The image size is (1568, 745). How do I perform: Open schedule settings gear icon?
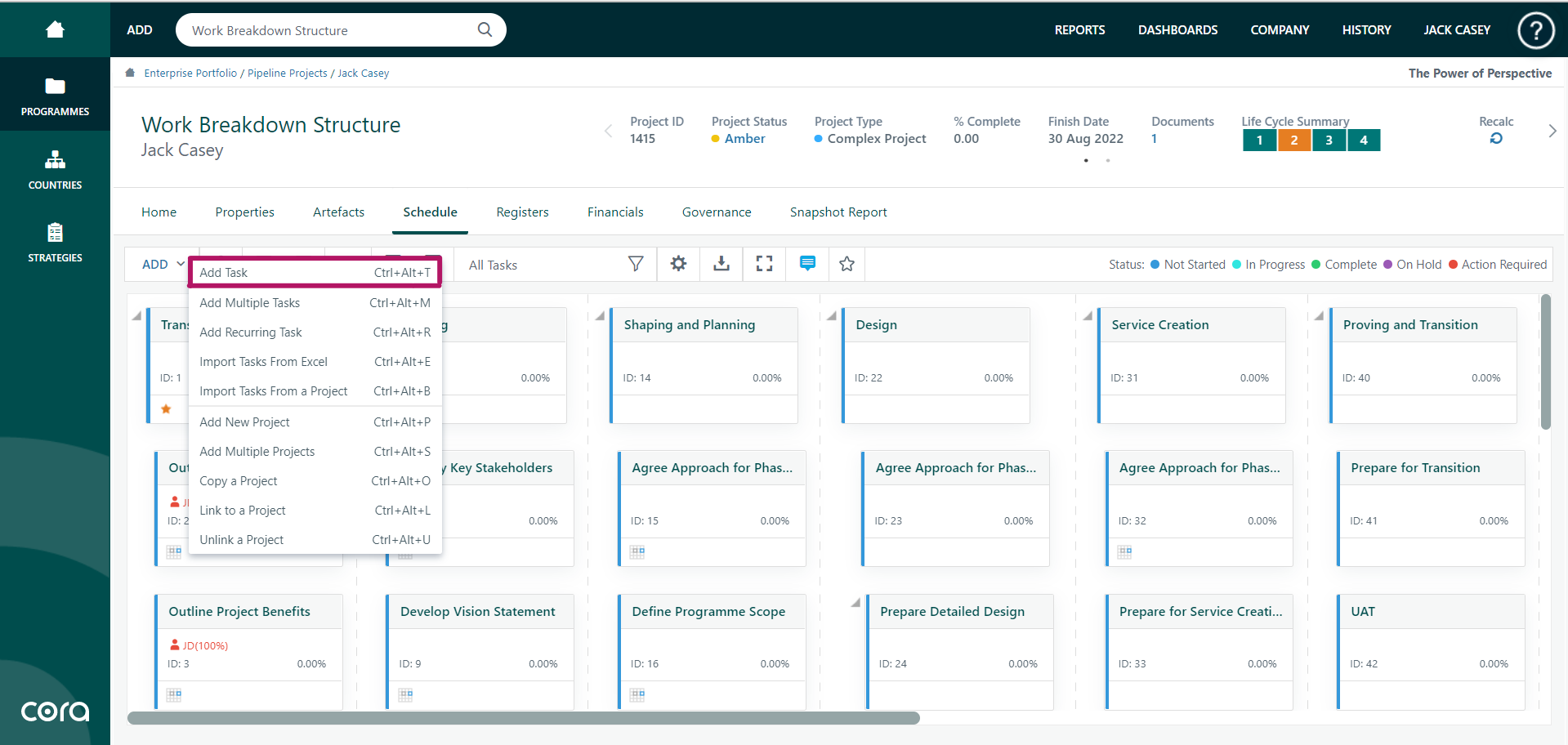coord(678,263)
